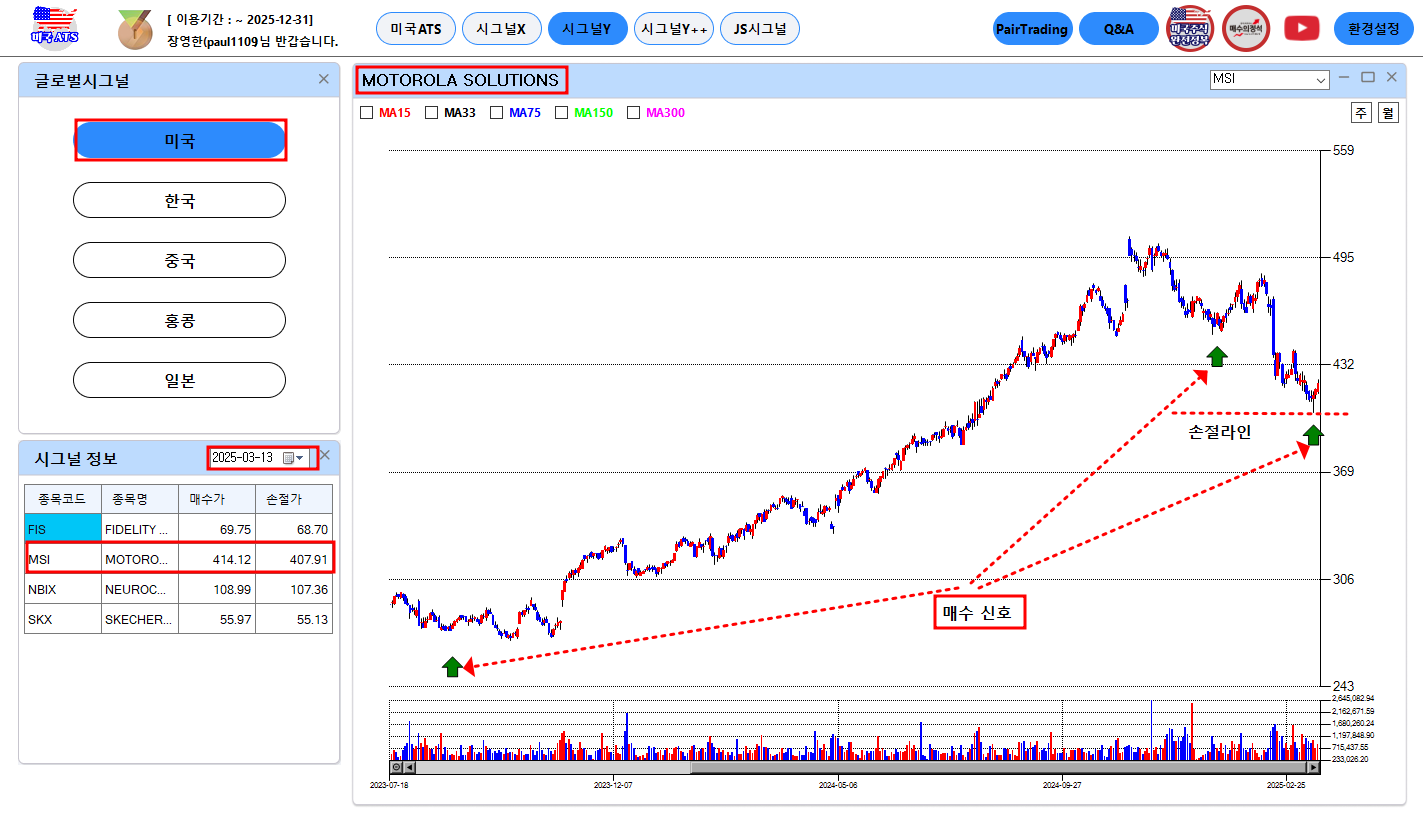
Task: Switch to the 미국ATS tab
Action: click(416, 29)
